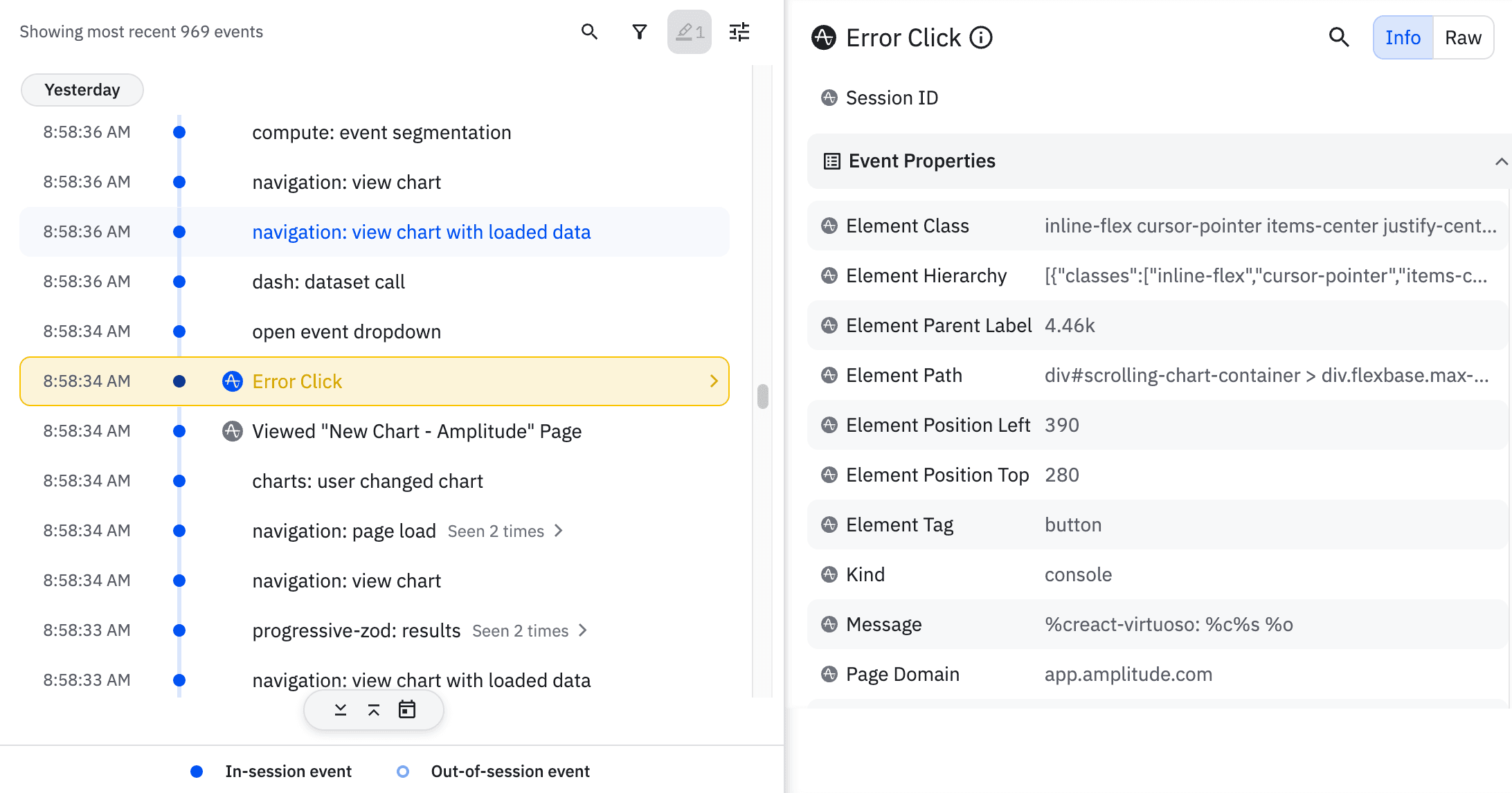This screenshot has width=1512, height=793.
Task: Click the Out-of-session event legend label
Action: [x=510, y=772]
